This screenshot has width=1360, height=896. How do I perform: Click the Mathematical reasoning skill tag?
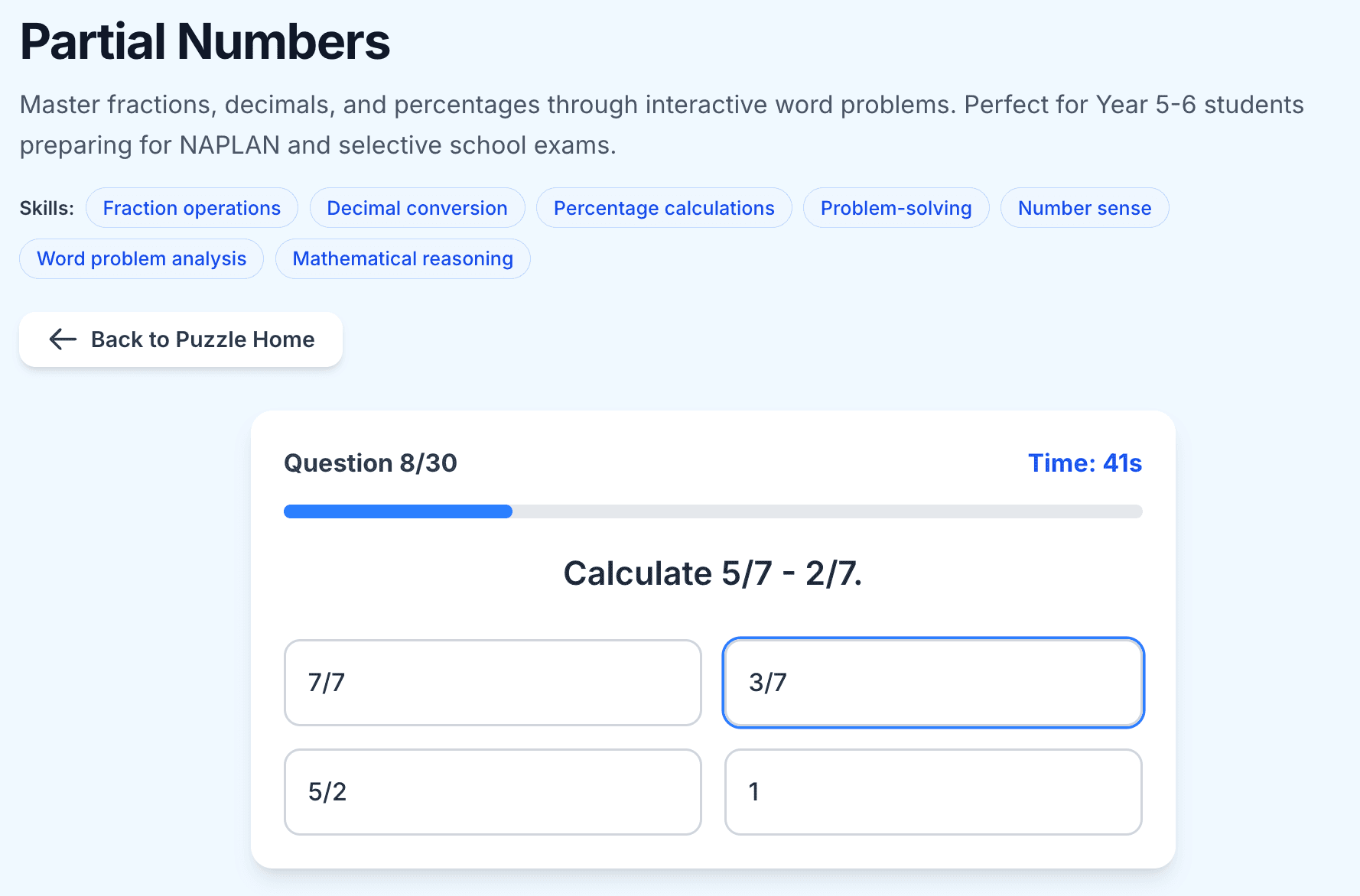click(402, 258)
